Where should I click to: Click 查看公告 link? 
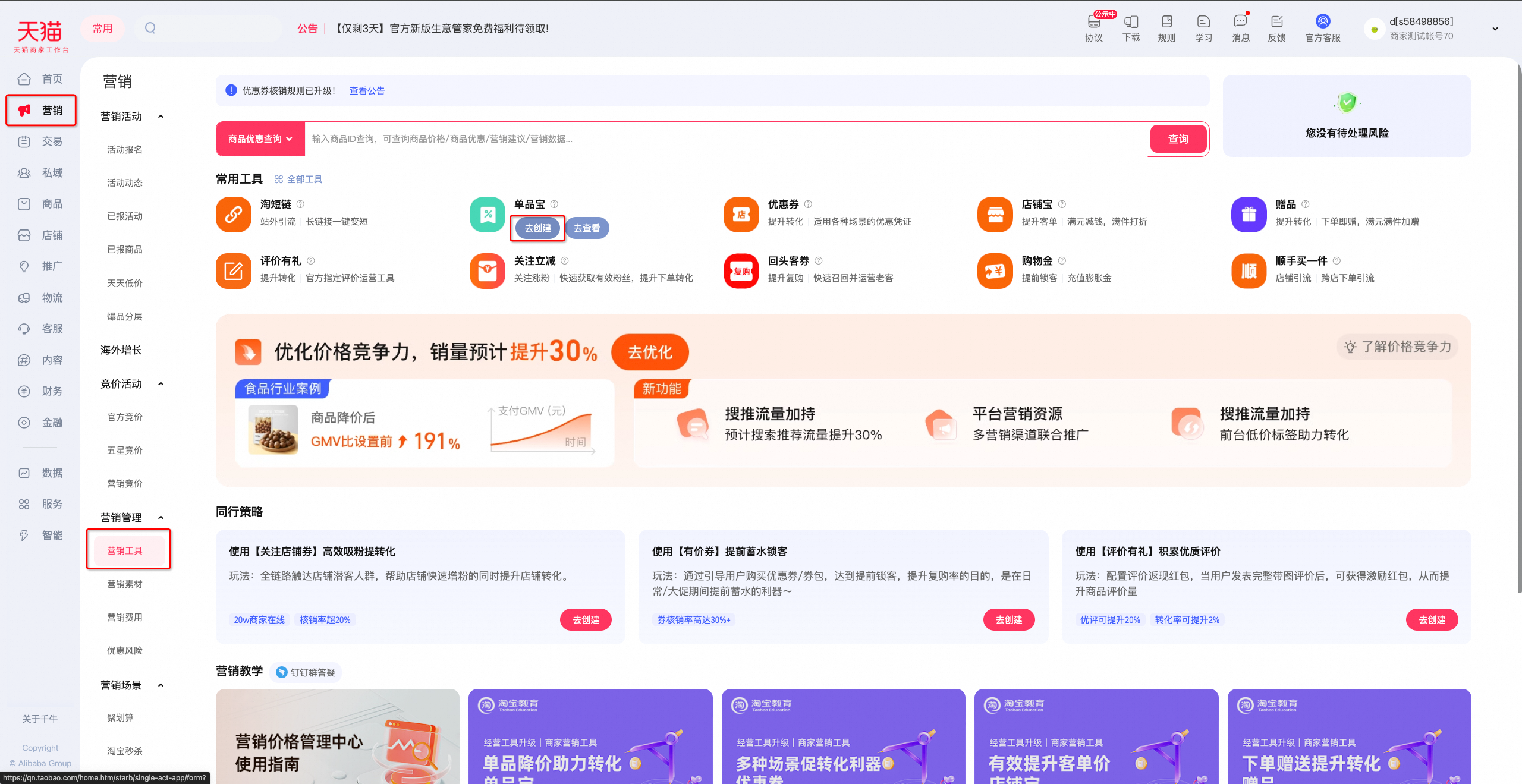click(367, 91)
